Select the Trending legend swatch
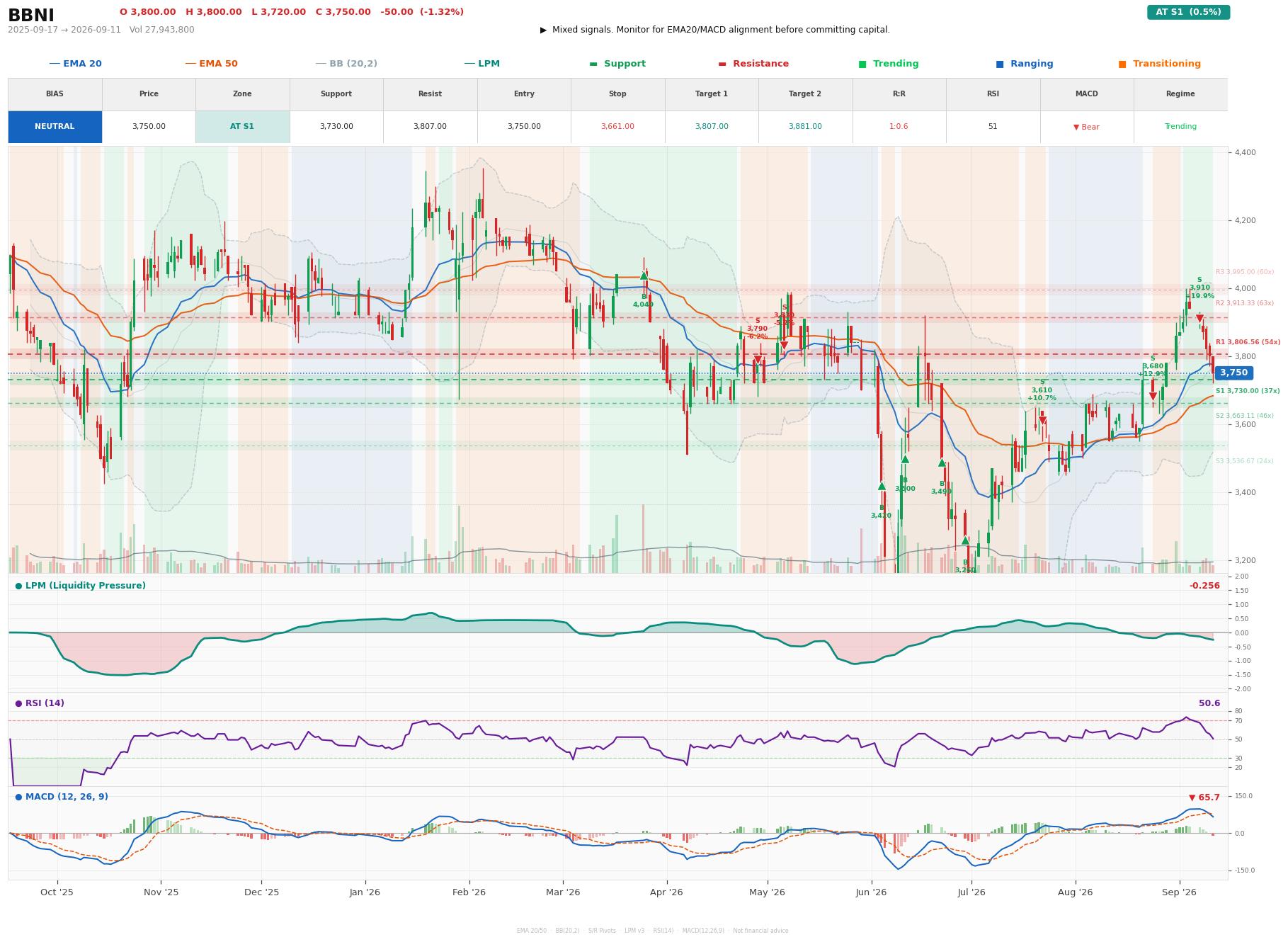Screen dimensions: 1288x942 pos(862,64)
